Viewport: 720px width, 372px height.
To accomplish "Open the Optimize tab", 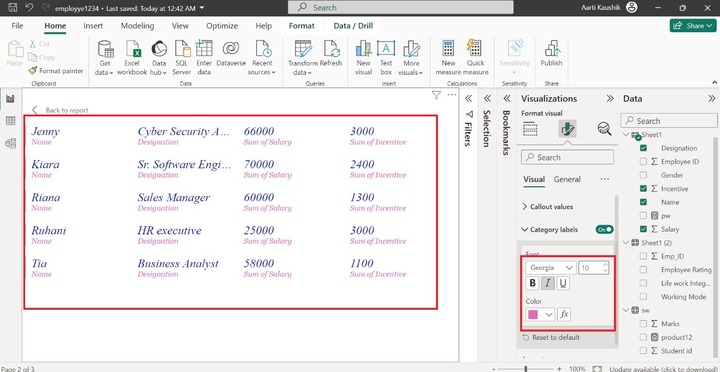I will pos(222,26).
